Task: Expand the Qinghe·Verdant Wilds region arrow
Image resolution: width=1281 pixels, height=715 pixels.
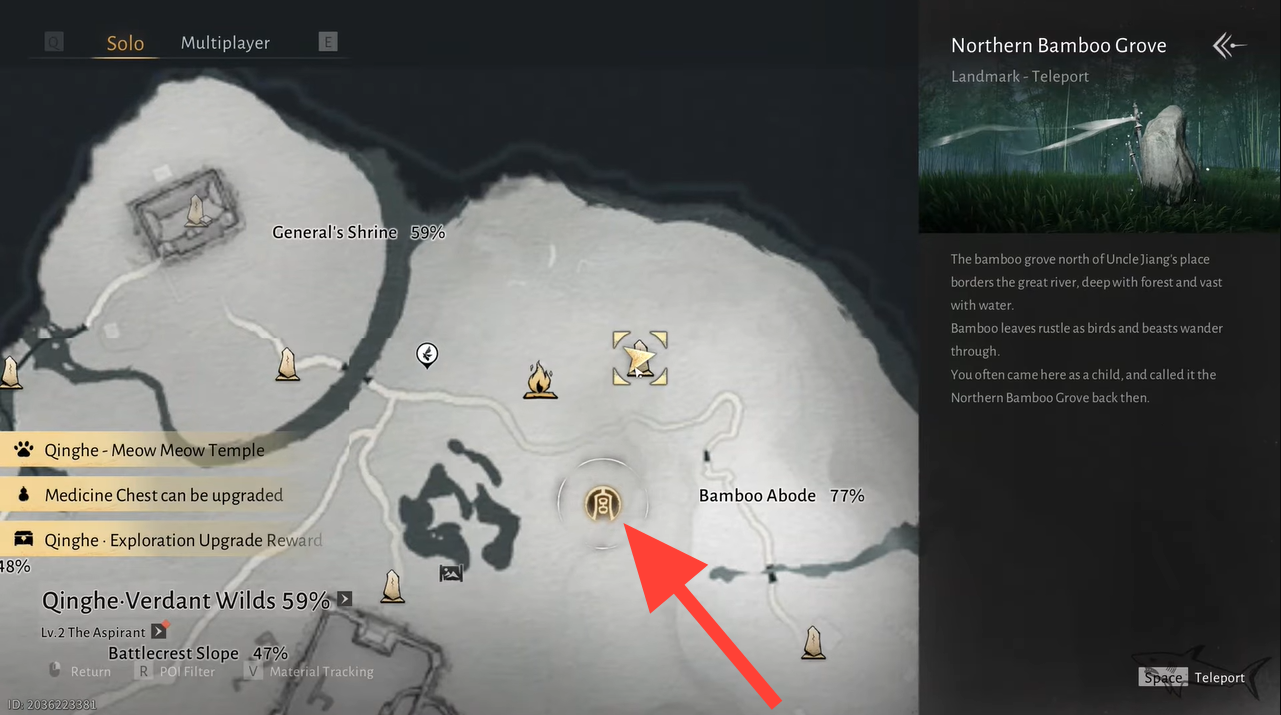Action: click(344, 599)
